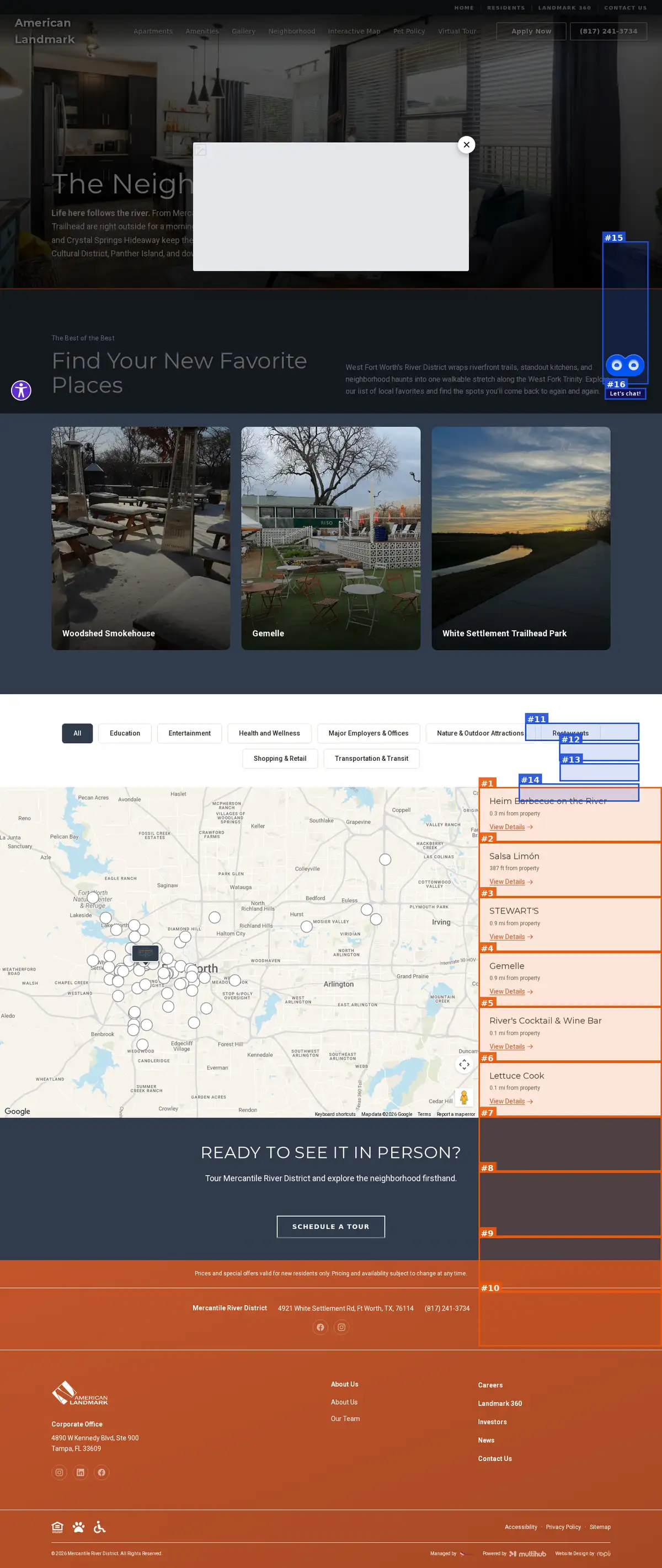Click the Let's chat! label

pos(625,394)
